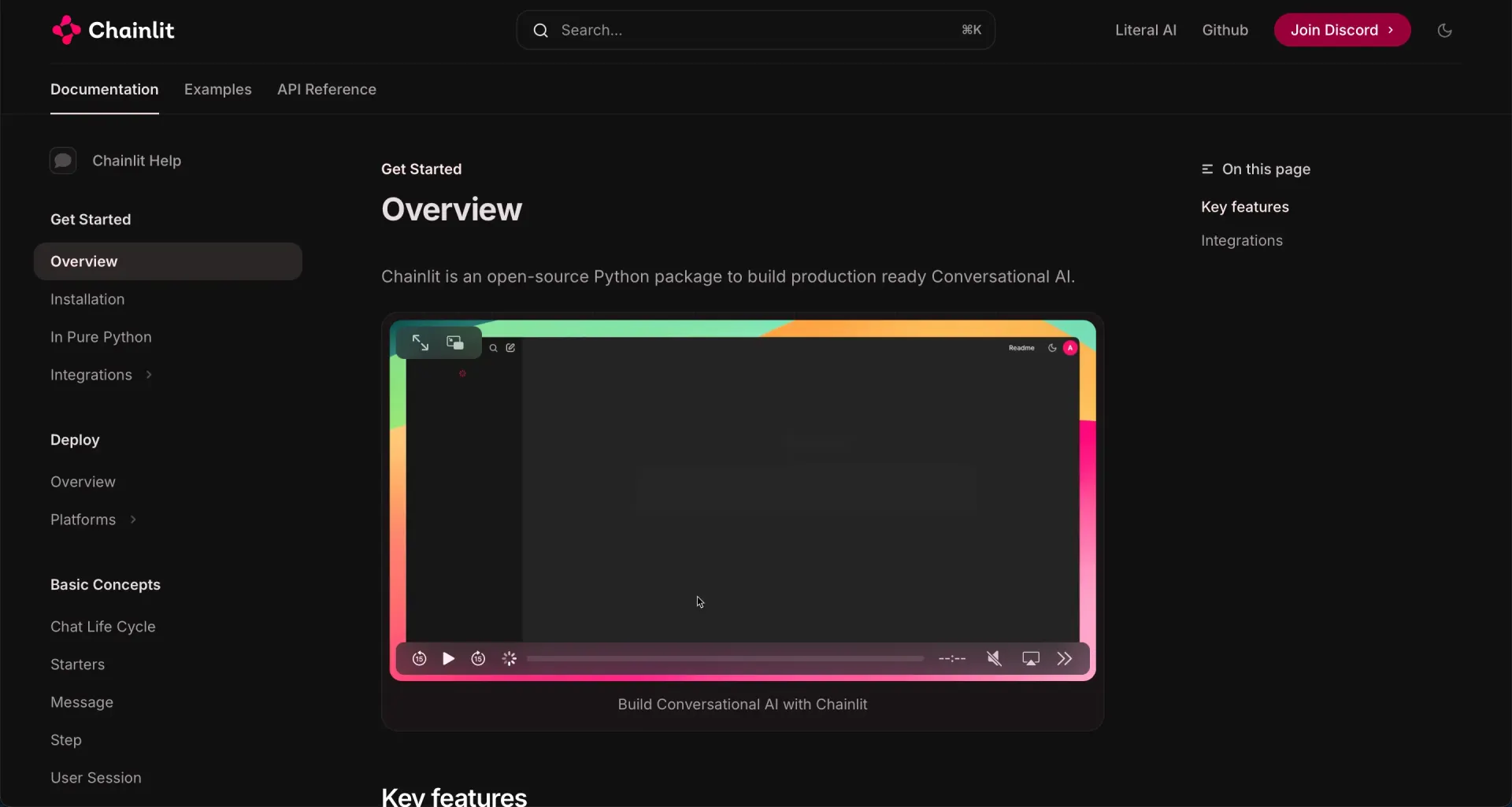Click the Chainlit logo icon

pyautogui.click(x=66, y=30)
